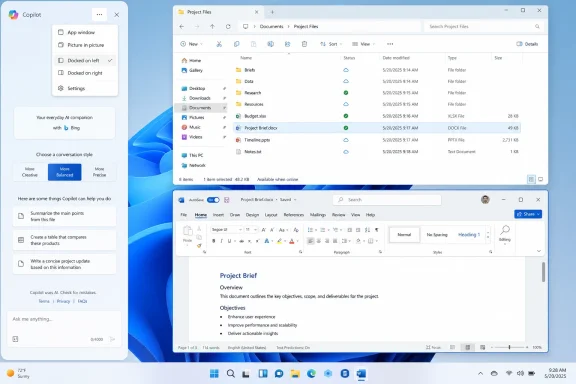The height and width of the screenshot is (384, 576).
Task: Click the Share icon in File Explorer toolbar
Action: point(287,44)
